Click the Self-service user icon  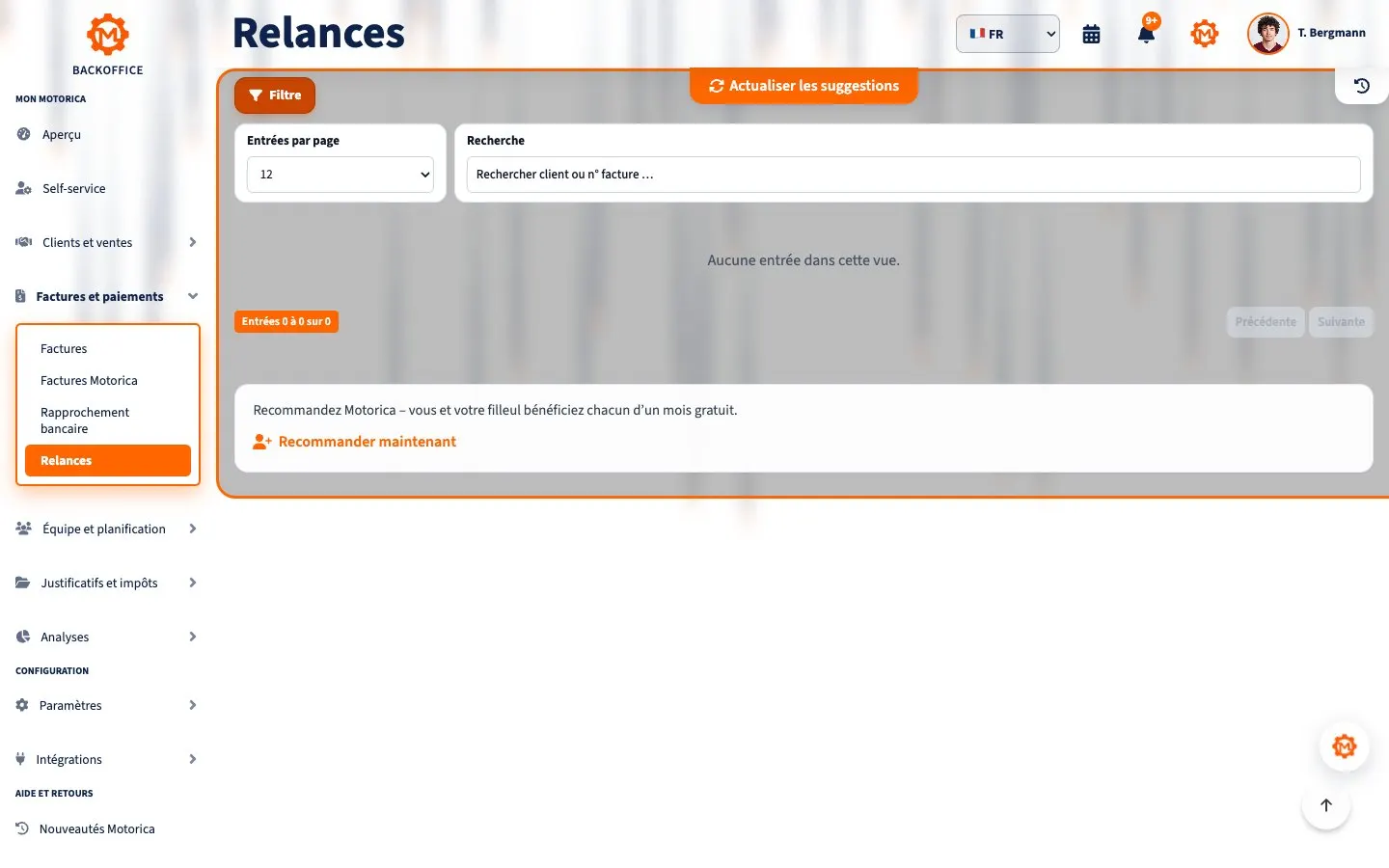(23, 188)
